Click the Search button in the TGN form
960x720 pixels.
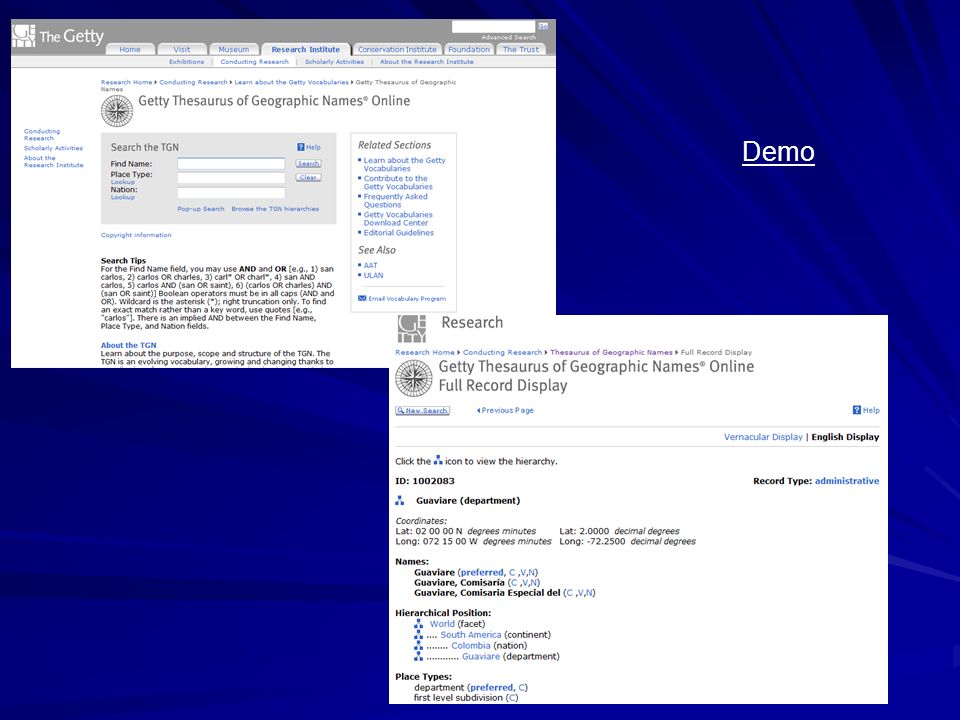click(309, 163)
